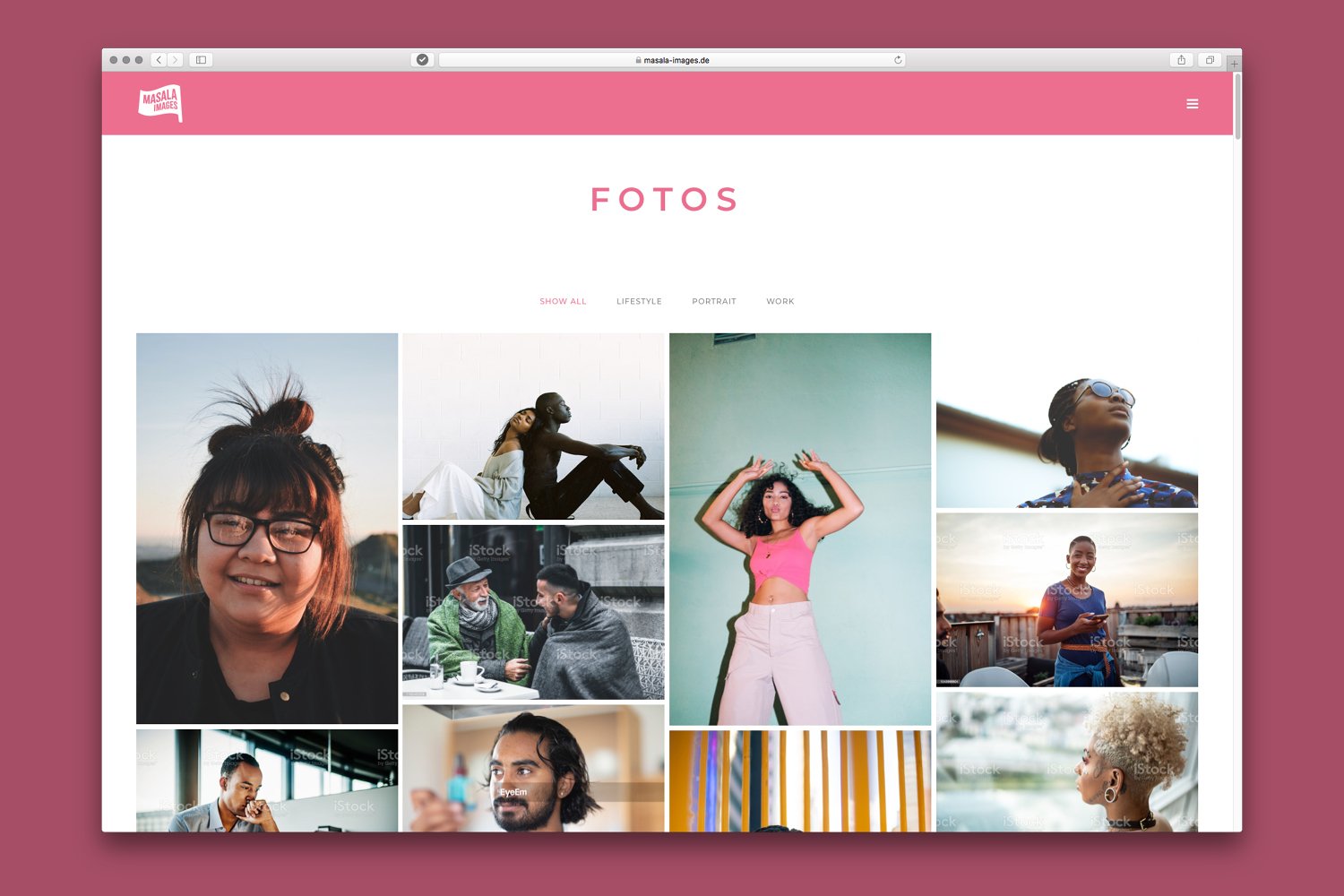
Task: Open a new tab with plus button
Action: tap(1234, 64)
